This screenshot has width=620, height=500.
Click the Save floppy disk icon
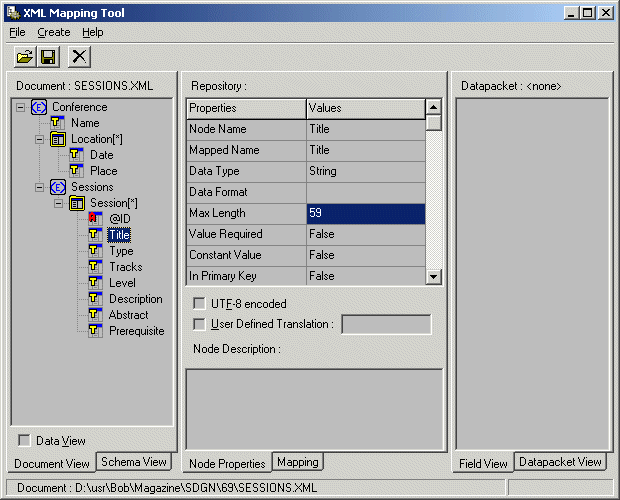[x=48, y=58]
